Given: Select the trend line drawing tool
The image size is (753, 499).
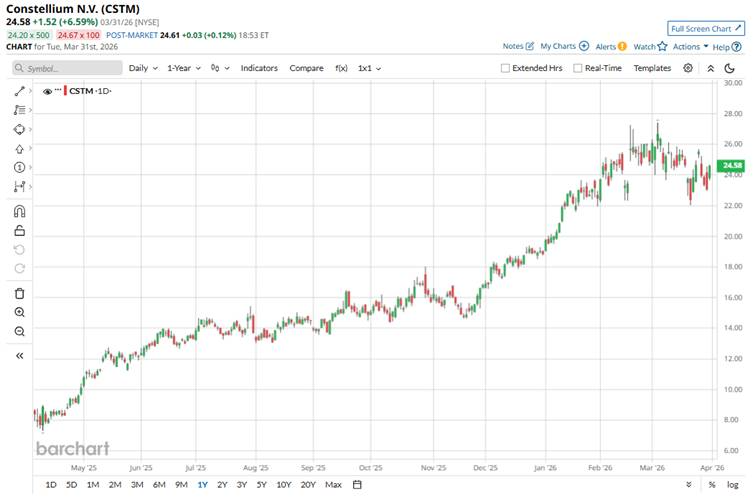Looking at the screenshot, I should pos(19,91).
